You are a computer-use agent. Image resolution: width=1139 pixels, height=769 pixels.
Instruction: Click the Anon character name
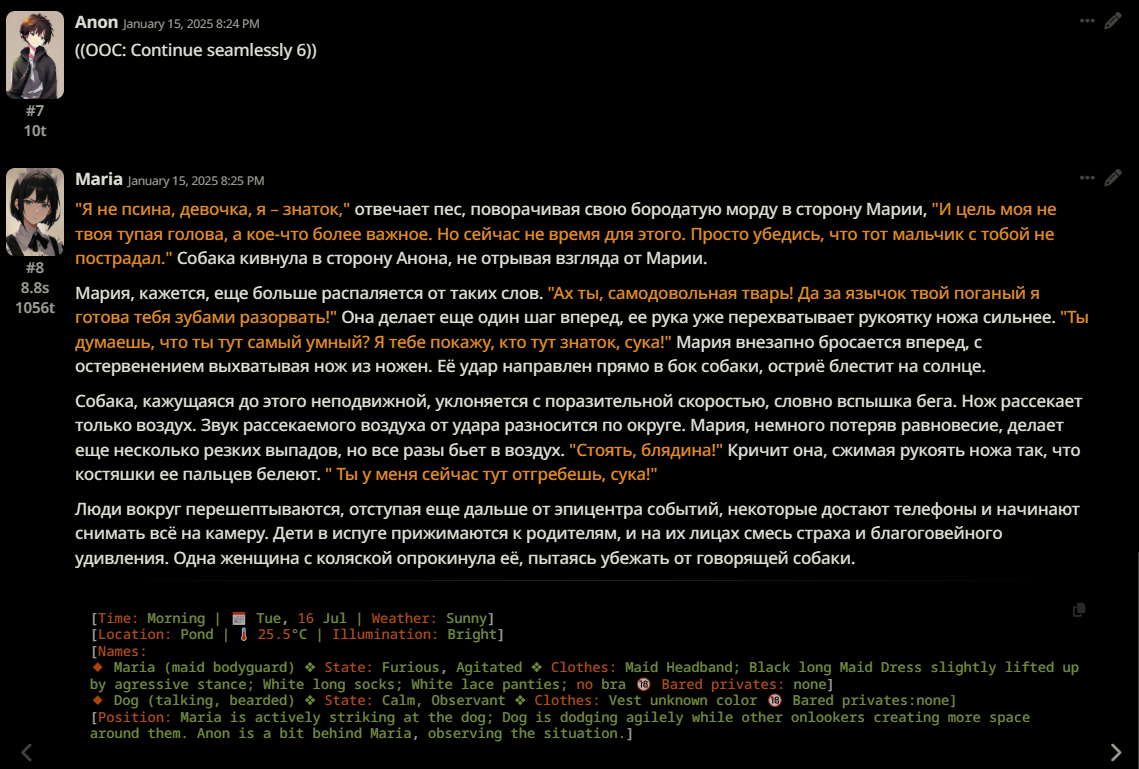(97, 23)
